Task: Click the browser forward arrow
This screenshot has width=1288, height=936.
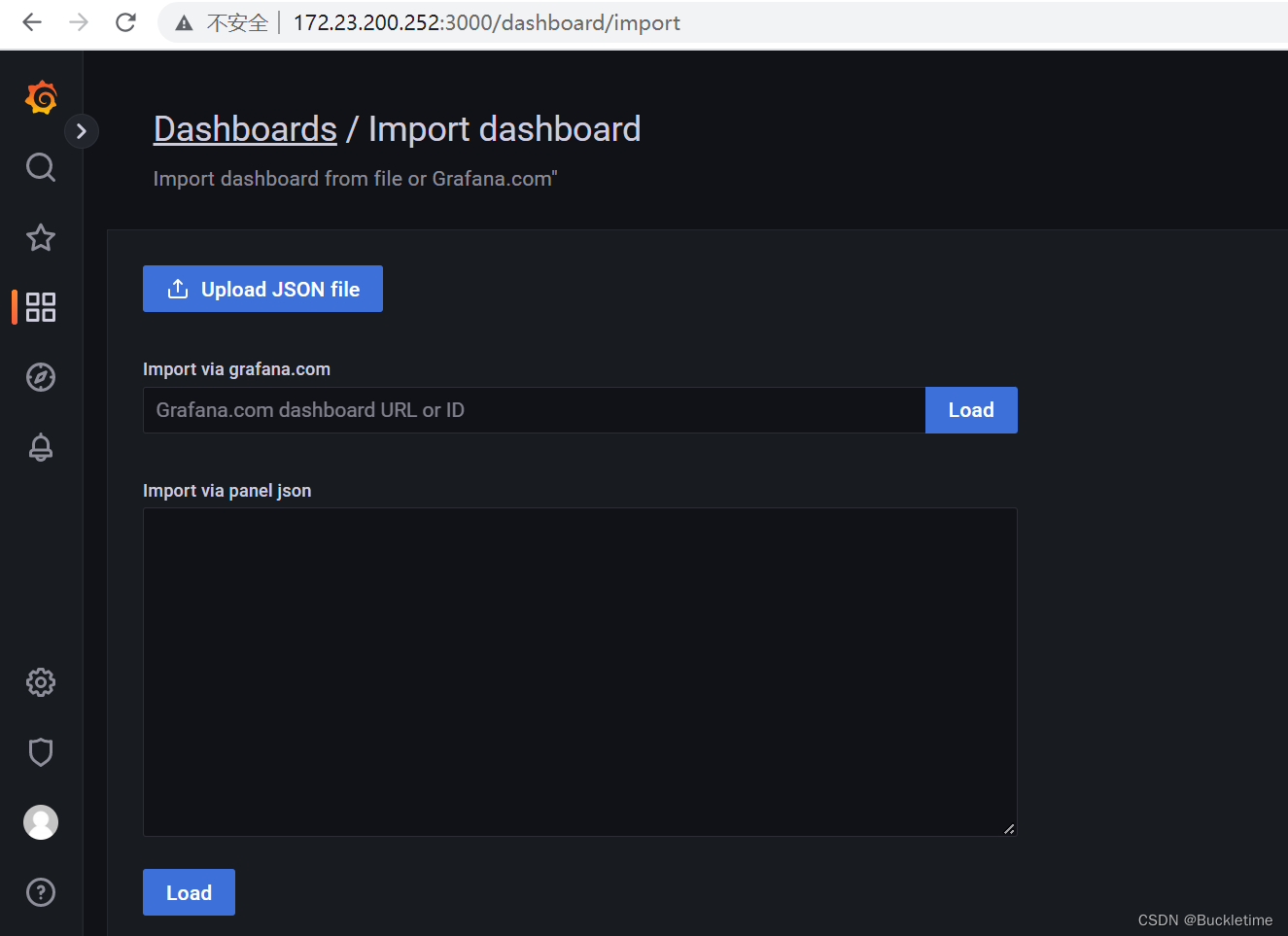Action: pos(79,22)
